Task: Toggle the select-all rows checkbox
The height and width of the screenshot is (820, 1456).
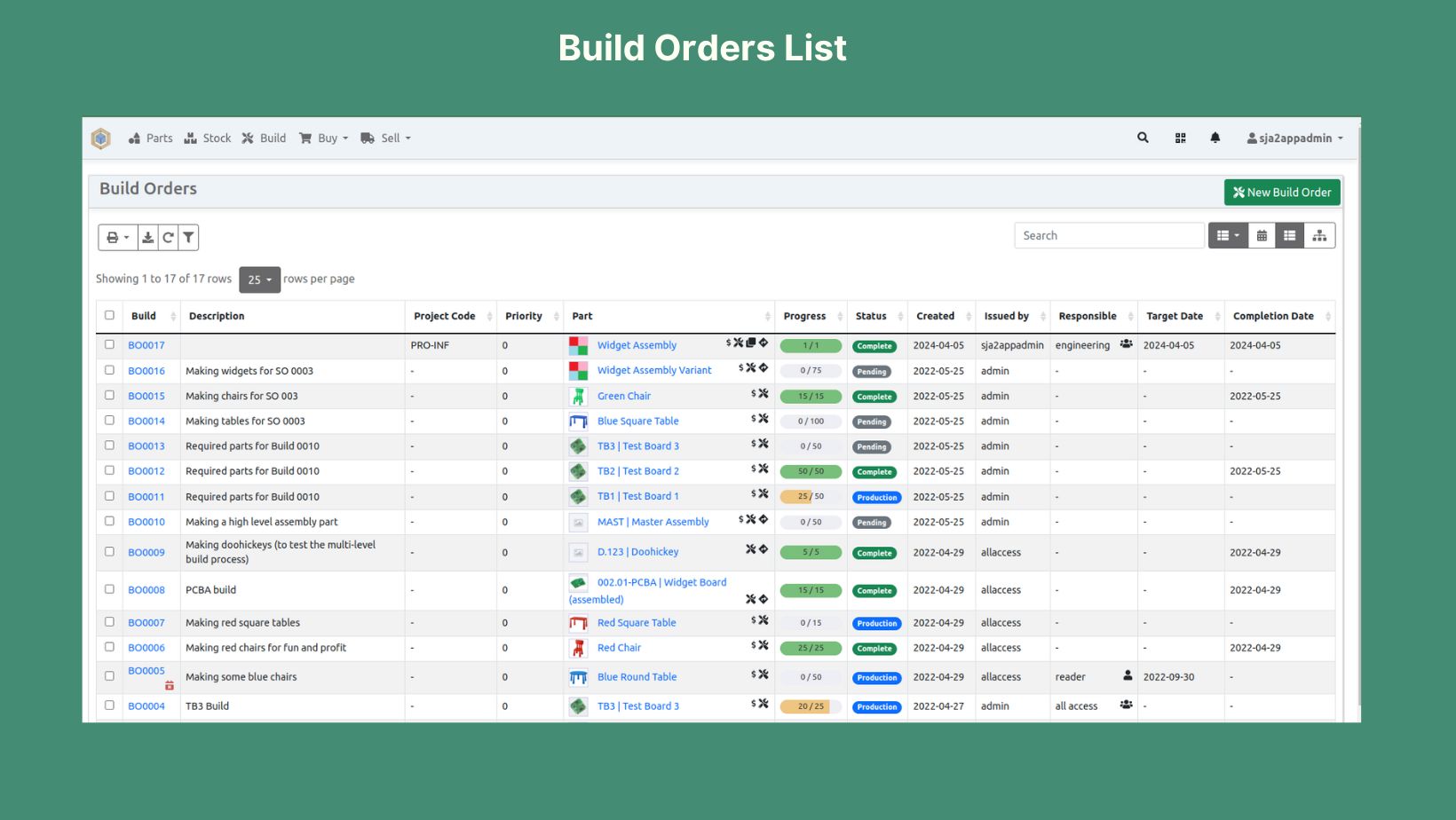Action: tap(109, 315)
